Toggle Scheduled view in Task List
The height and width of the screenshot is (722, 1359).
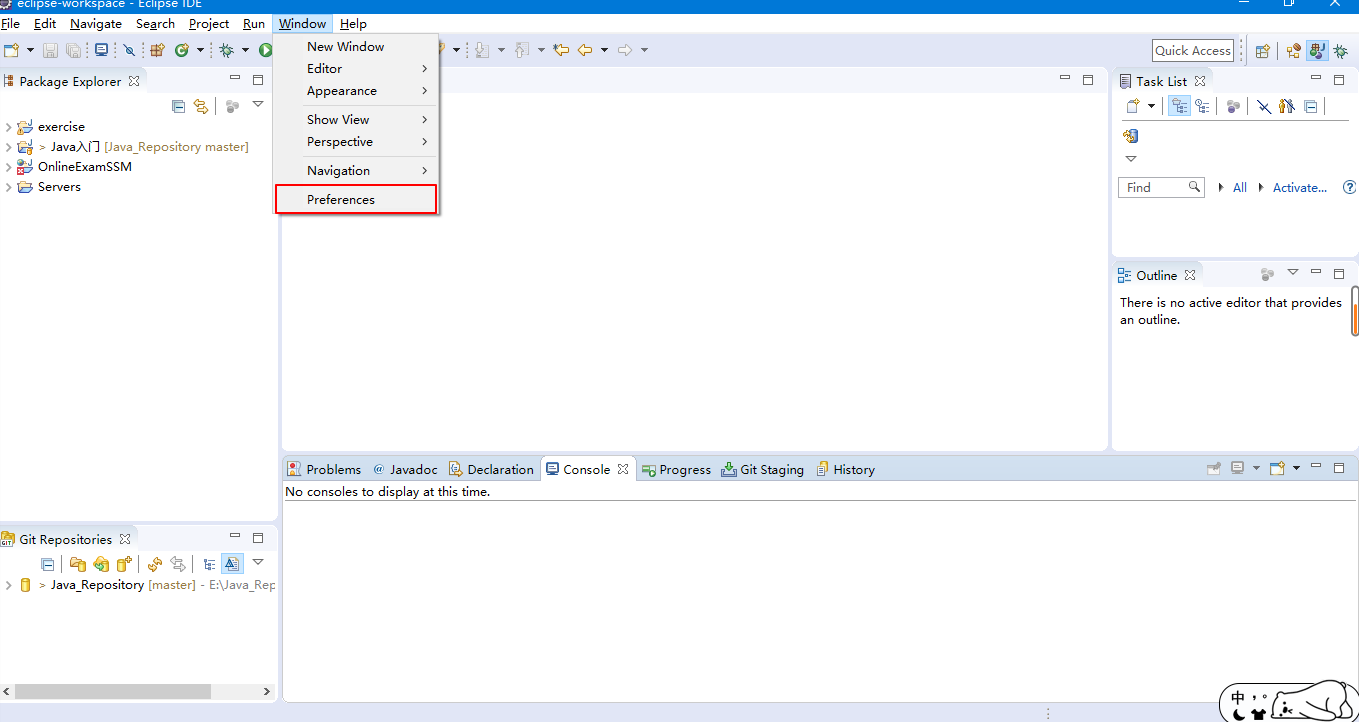(1202, 106)
